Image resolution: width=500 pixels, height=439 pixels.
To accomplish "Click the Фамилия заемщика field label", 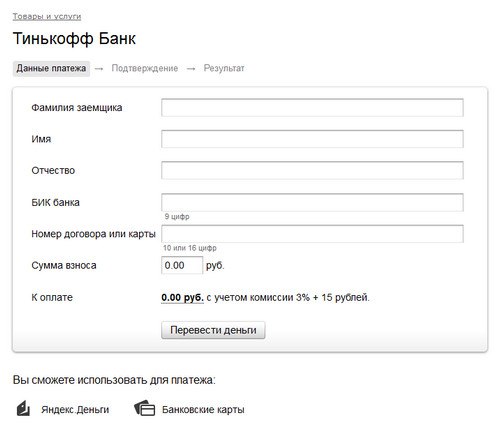I will 77,108.
